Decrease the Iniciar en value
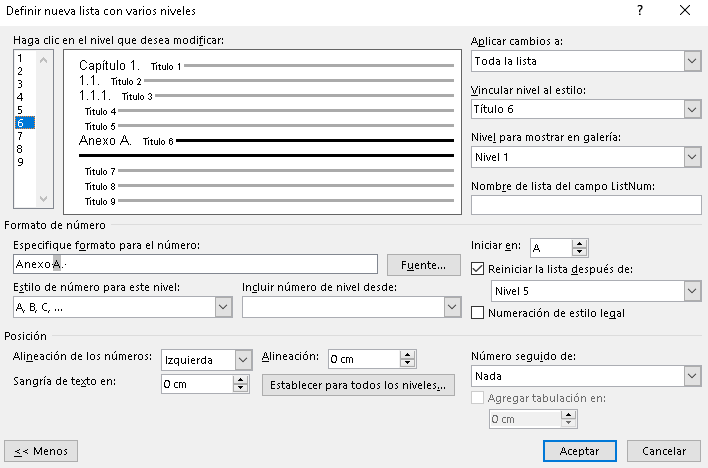Screen dimensions: 708x468 [579, 253]
